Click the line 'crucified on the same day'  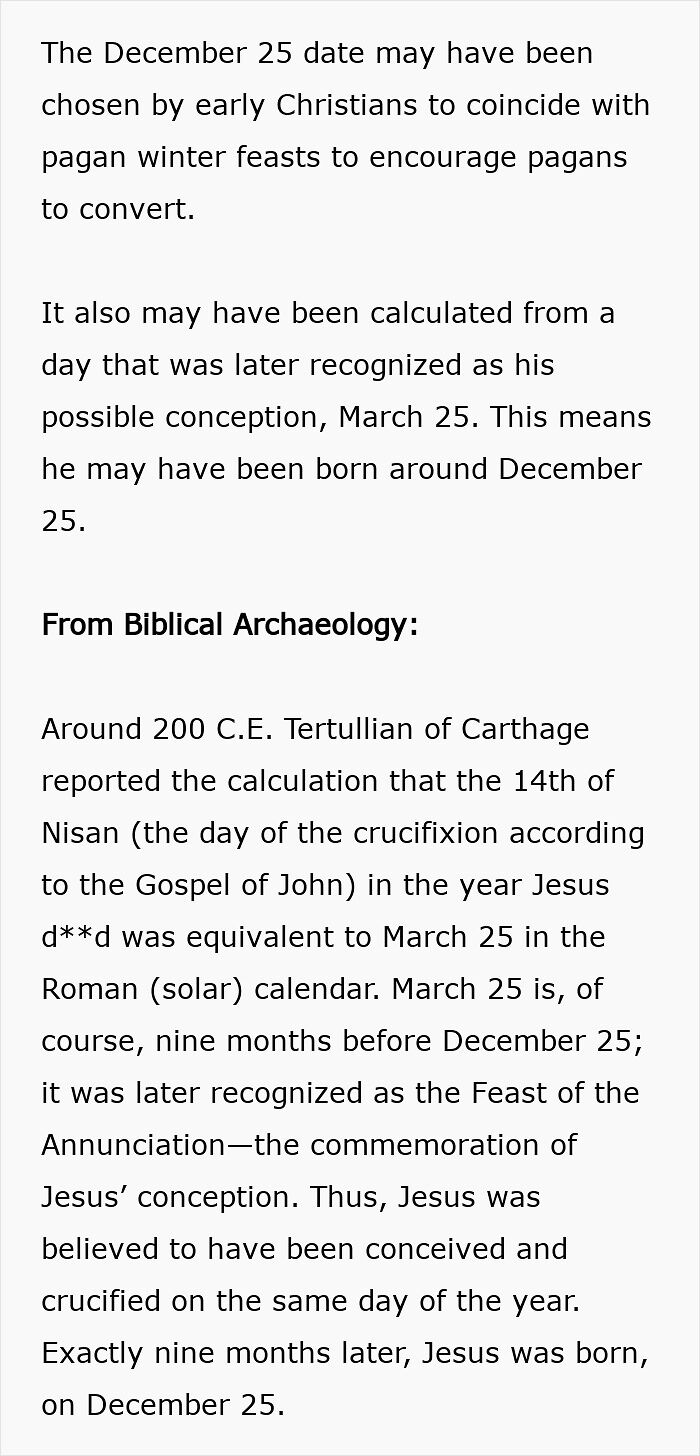click(310, 1301)
